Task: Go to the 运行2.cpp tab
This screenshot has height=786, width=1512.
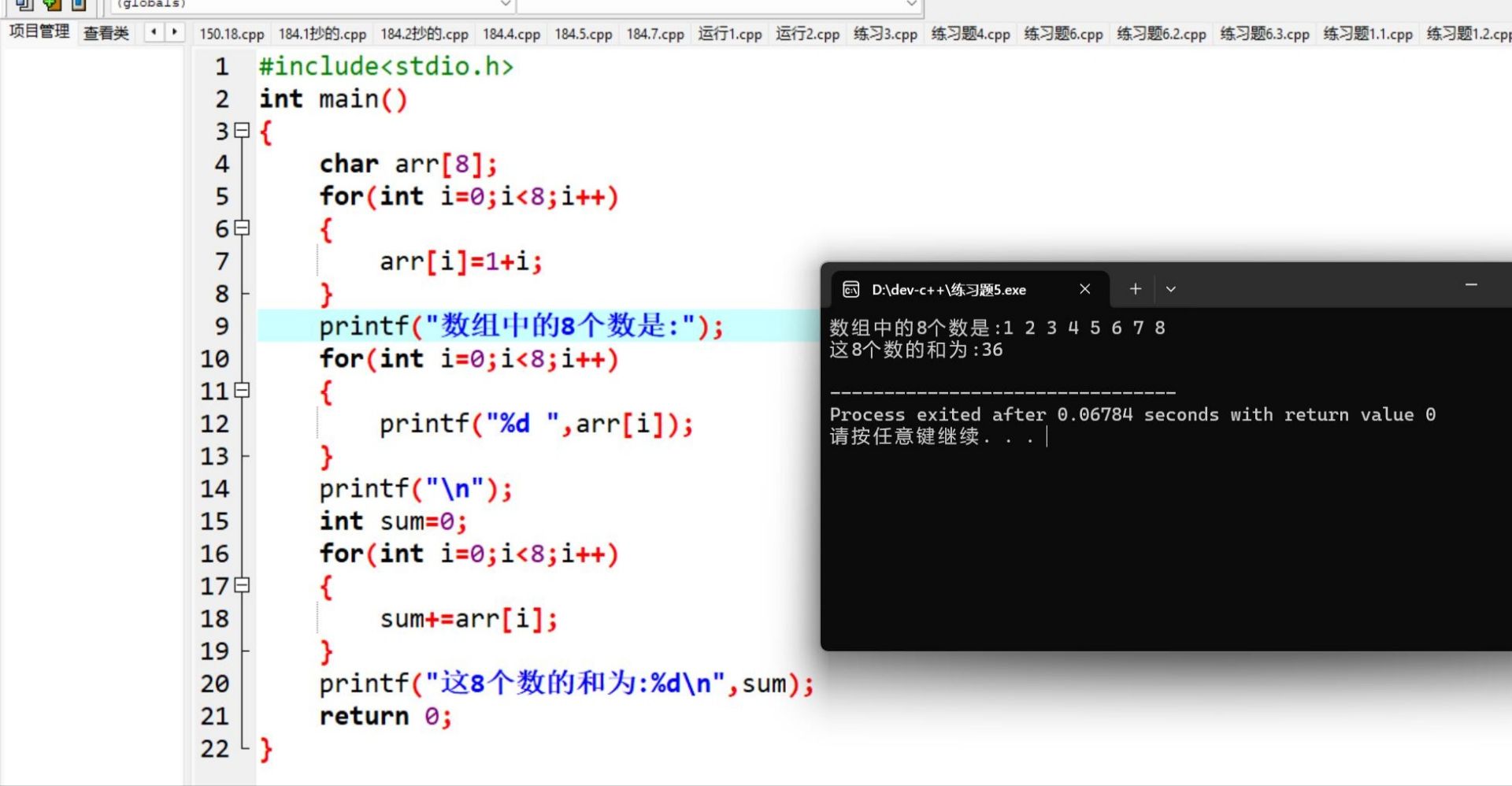Action: point(808,34)
